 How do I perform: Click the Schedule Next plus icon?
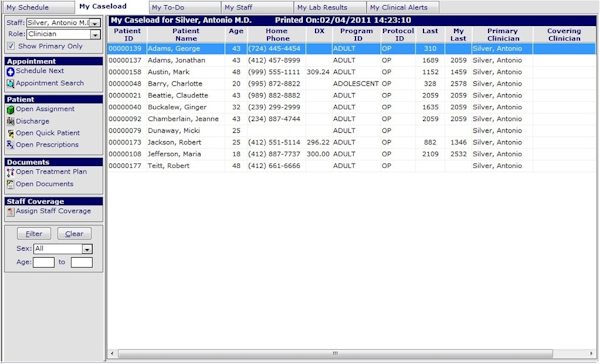pyautogui.click(x=10, y=72)
